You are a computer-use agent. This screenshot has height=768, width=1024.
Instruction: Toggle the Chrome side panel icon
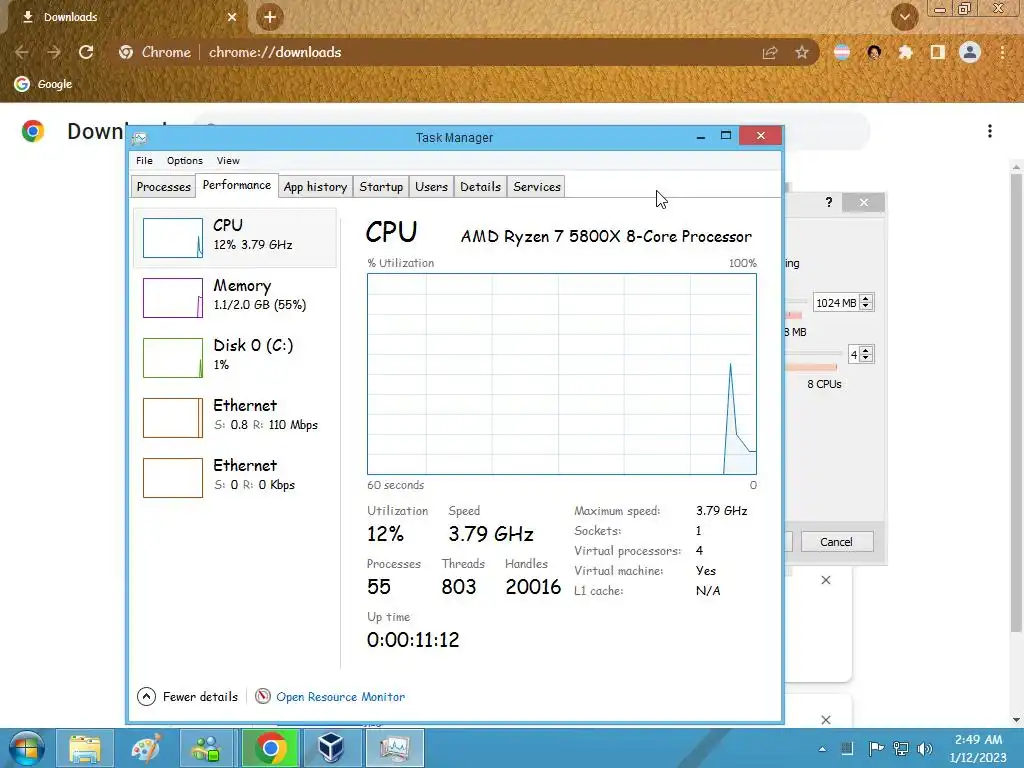pyautogui.click(x=938, y=52)
